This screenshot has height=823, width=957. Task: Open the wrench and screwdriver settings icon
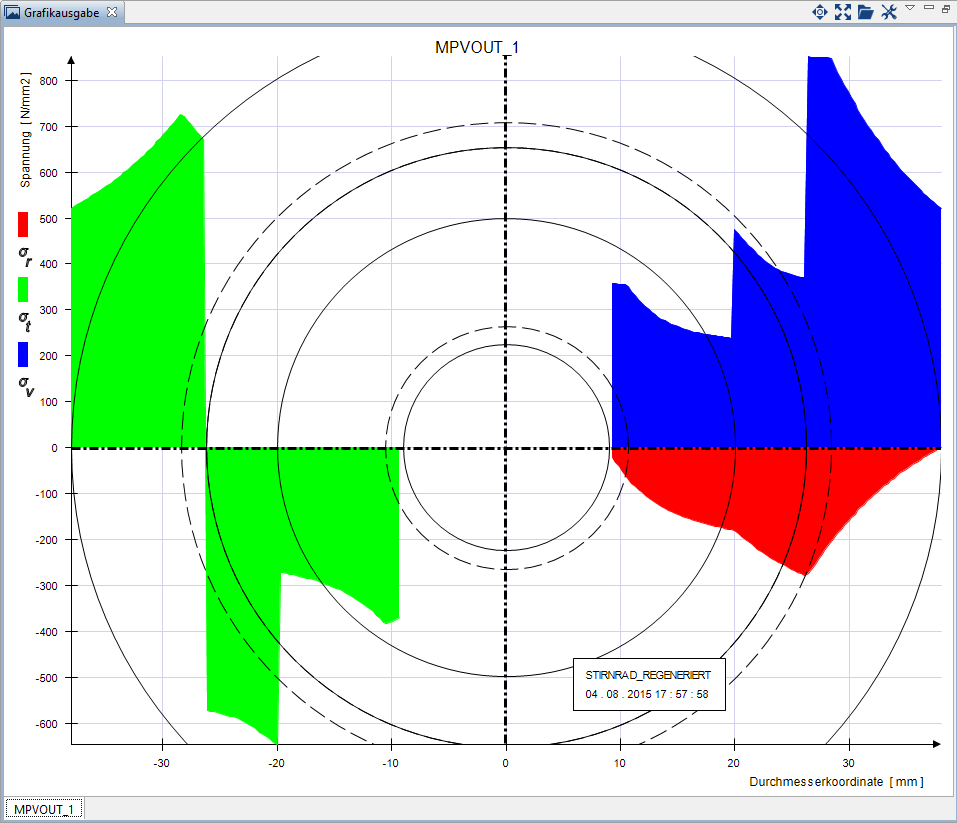[x=888, y=12]
